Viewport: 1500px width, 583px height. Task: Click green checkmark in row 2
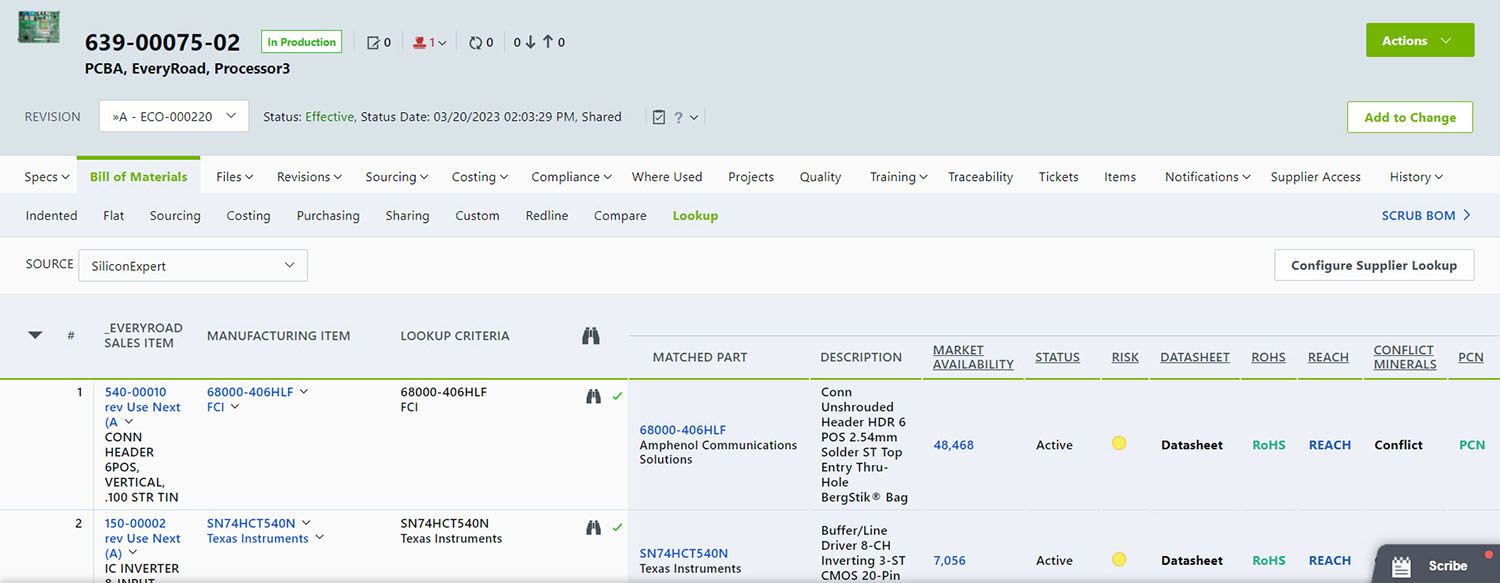617,527
